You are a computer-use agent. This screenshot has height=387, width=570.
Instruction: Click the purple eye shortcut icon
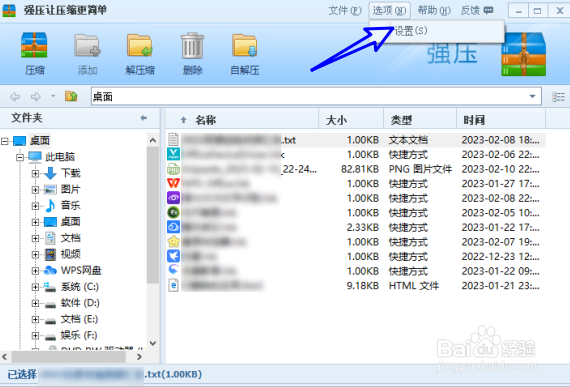pos(173,198)
